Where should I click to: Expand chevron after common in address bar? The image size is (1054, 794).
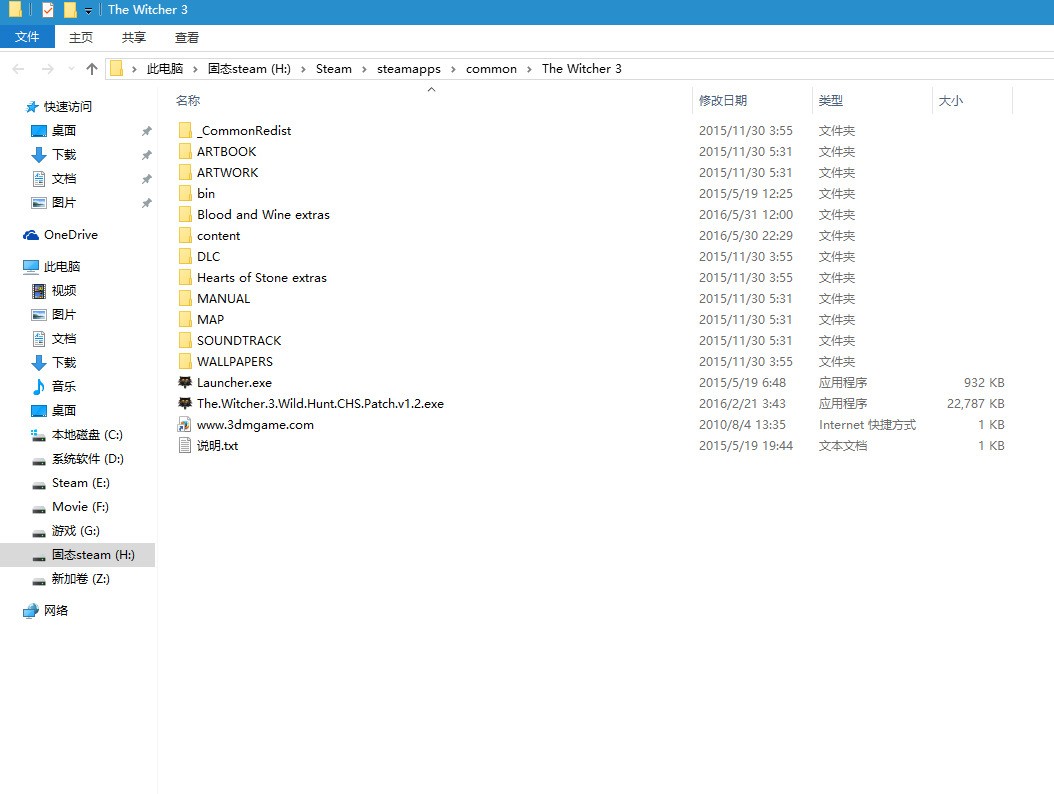point(529,69)
